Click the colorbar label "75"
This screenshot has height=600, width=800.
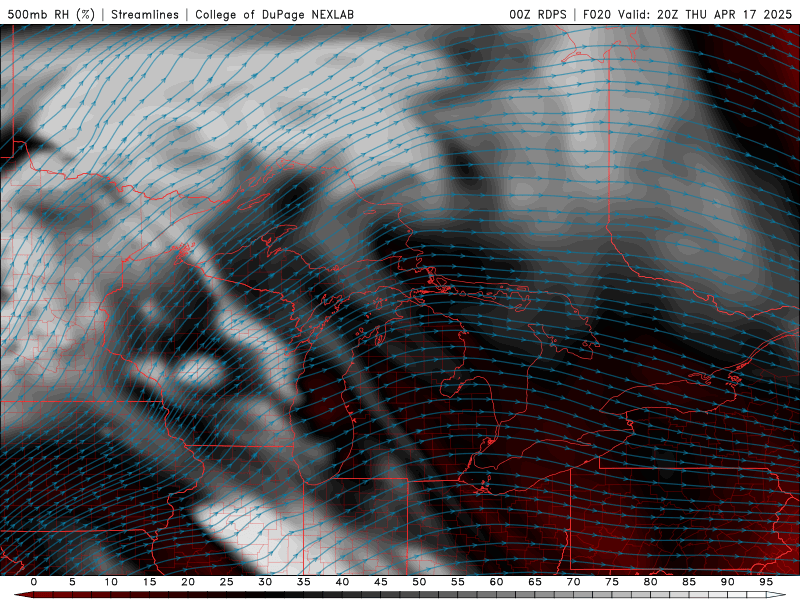[612, 582]
